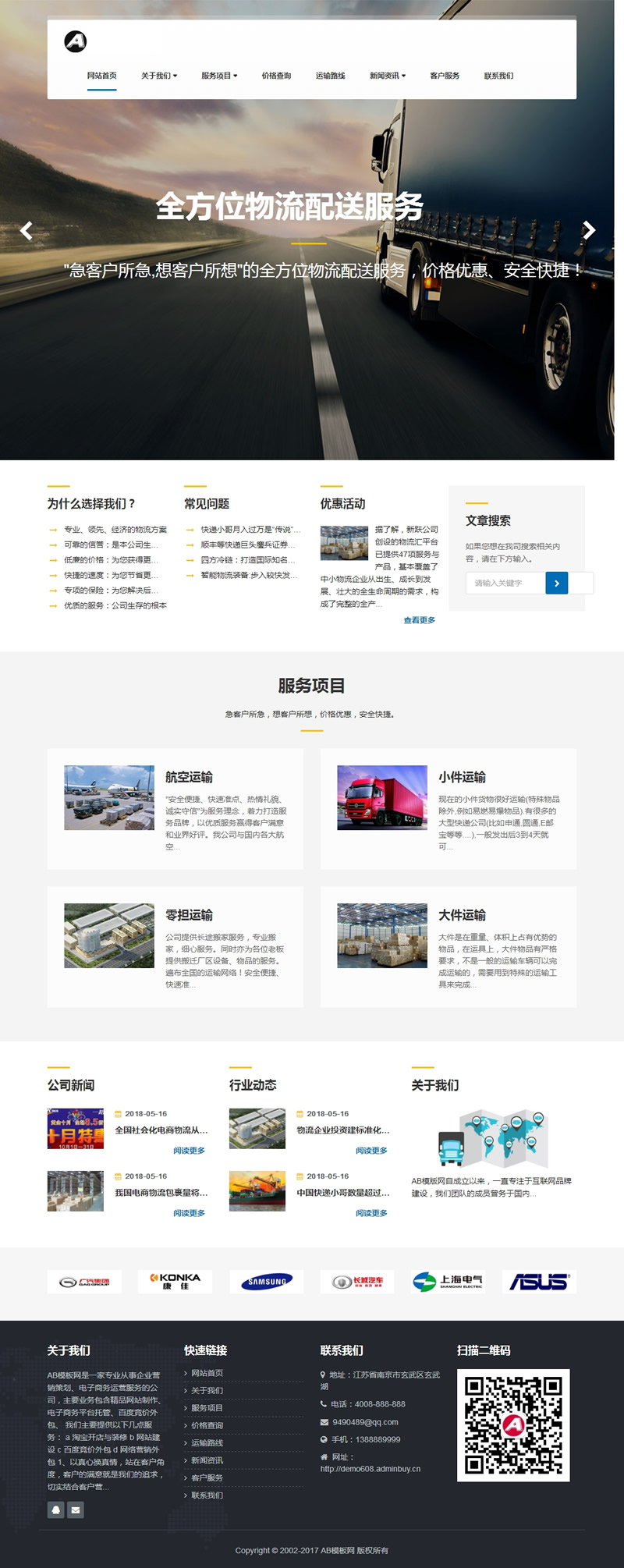This screenshot has width=624, height=1568.
Task: Open 运输路线 in footer quick links
Action: click(207, 1443)
